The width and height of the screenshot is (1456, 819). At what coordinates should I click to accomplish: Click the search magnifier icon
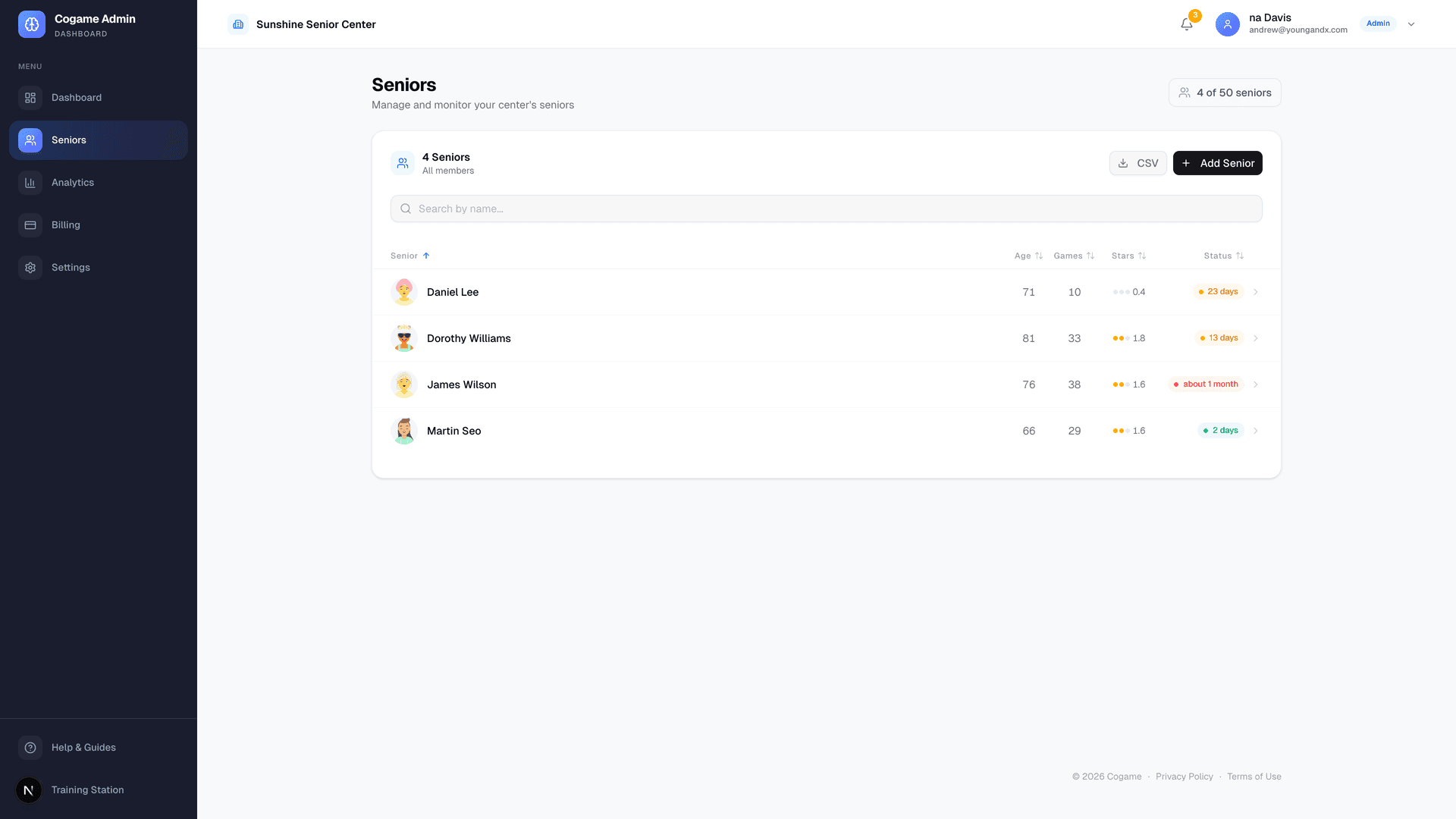coord(406,208)
